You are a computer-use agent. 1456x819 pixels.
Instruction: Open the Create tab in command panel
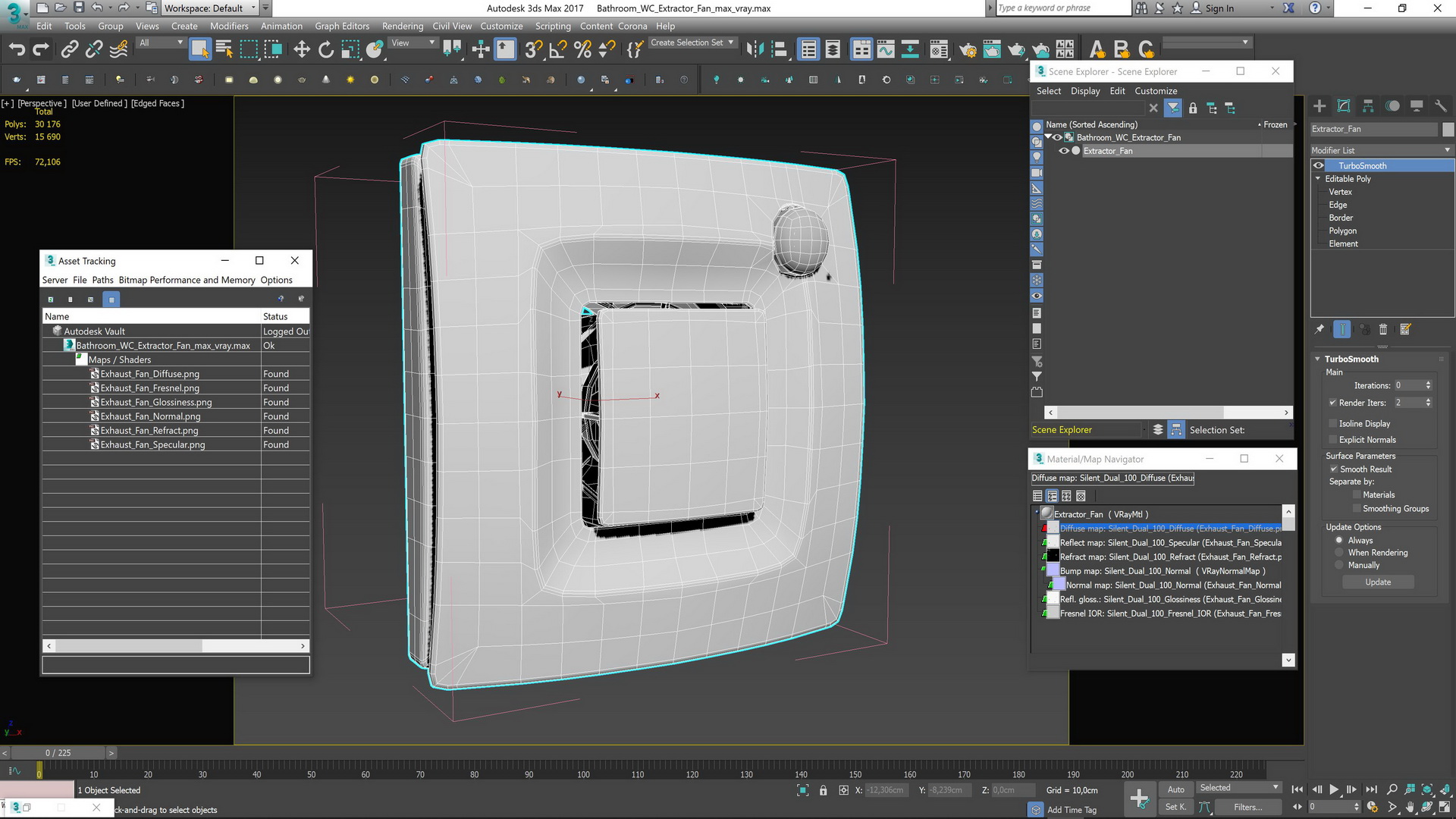pos(1319,106)
